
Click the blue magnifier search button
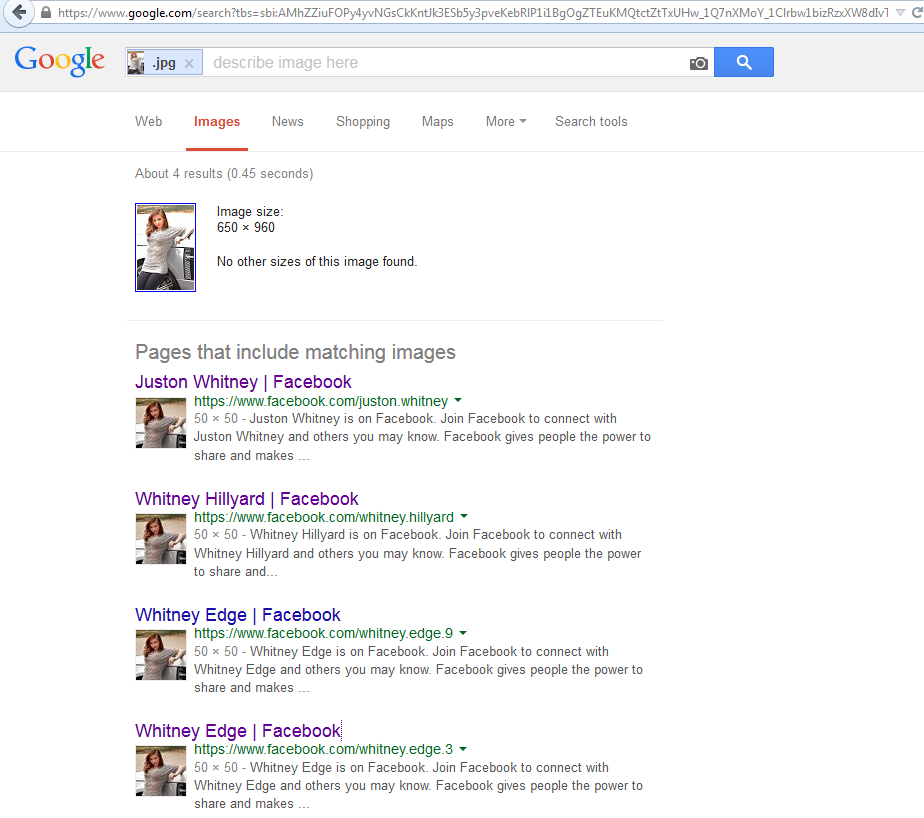pos(744,62)
